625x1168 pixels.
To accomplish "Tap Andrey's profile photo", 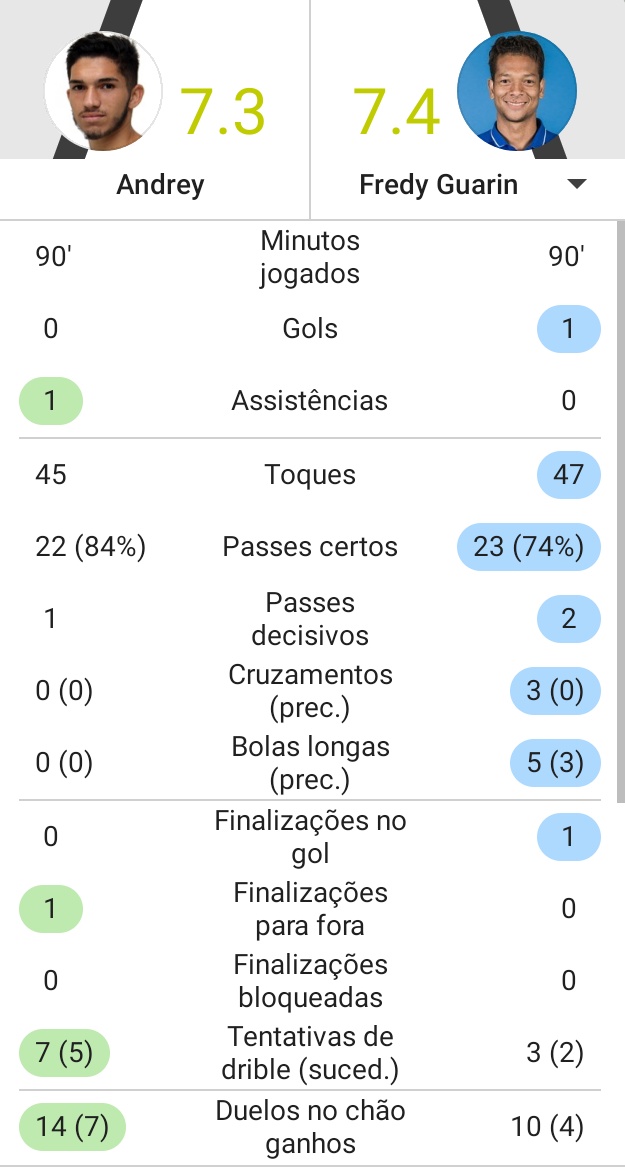I will click(x=104, y=92).
